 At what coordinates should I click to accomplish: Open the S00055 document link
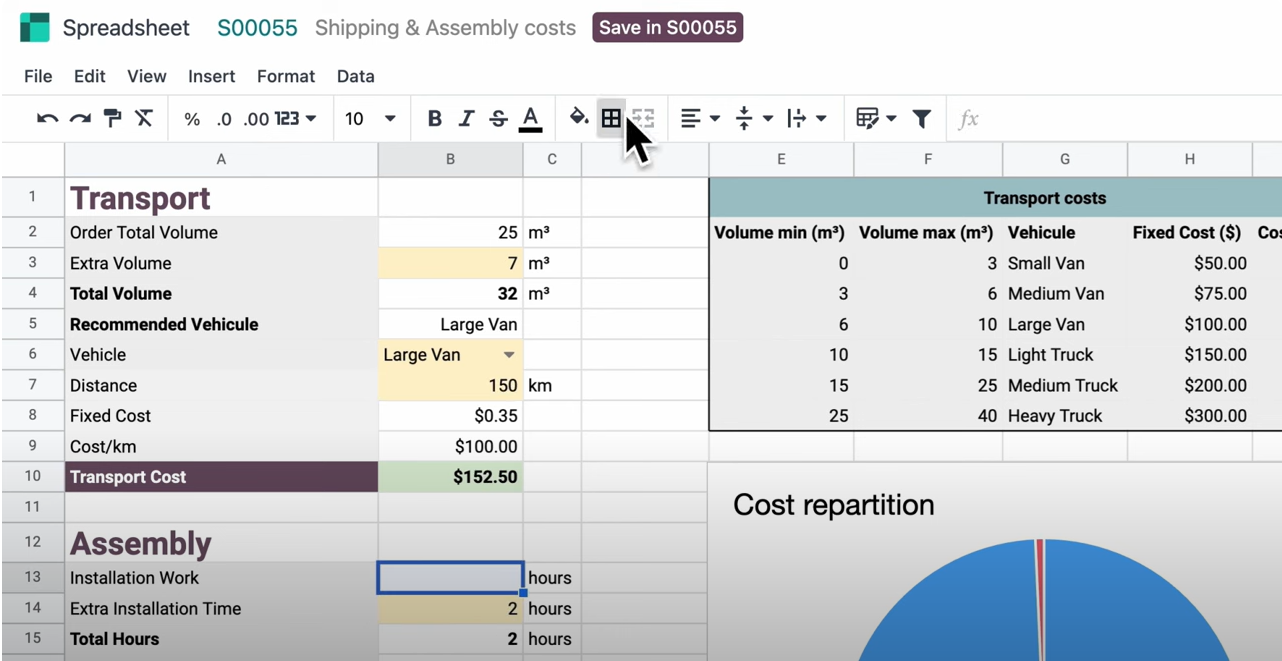(257, 28)
